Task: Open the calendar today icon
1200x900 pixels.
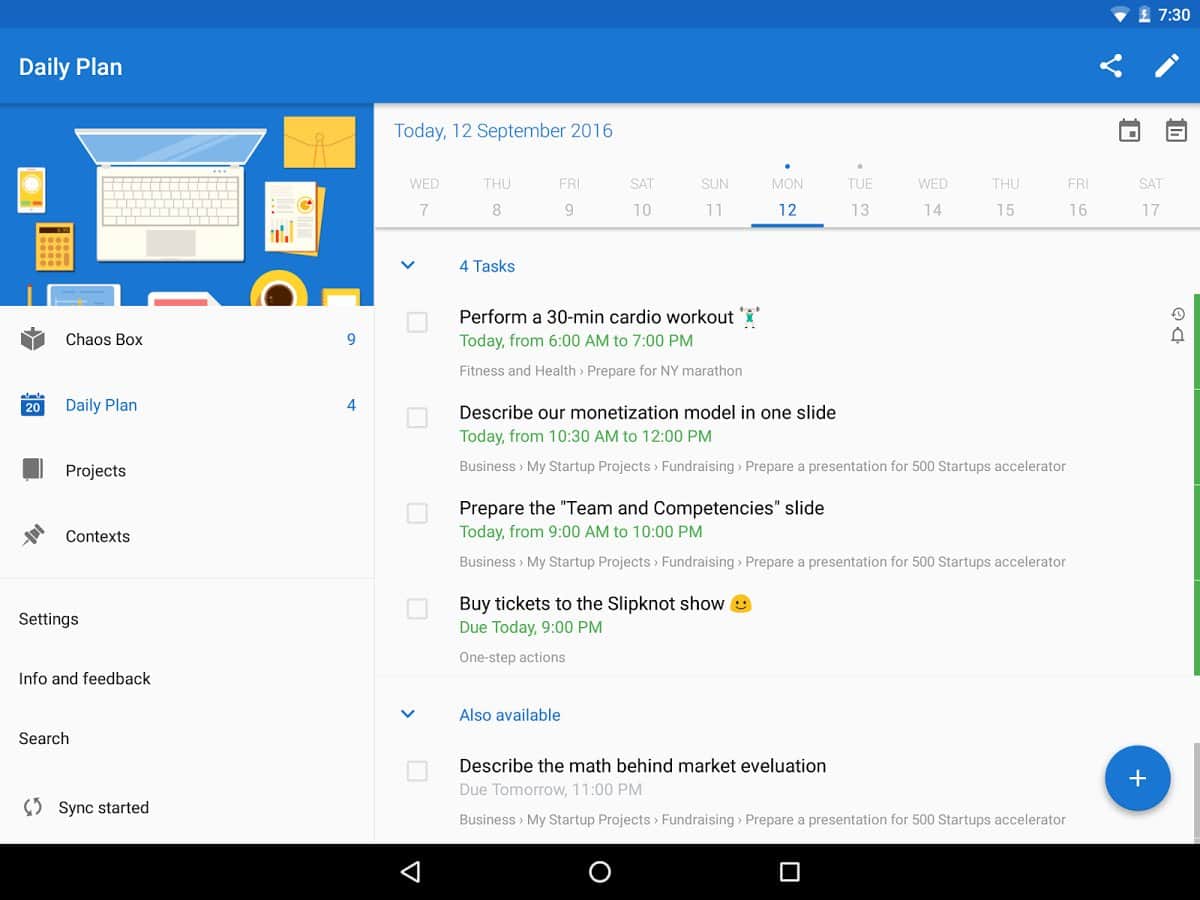Action: (x=1129, y=131)
